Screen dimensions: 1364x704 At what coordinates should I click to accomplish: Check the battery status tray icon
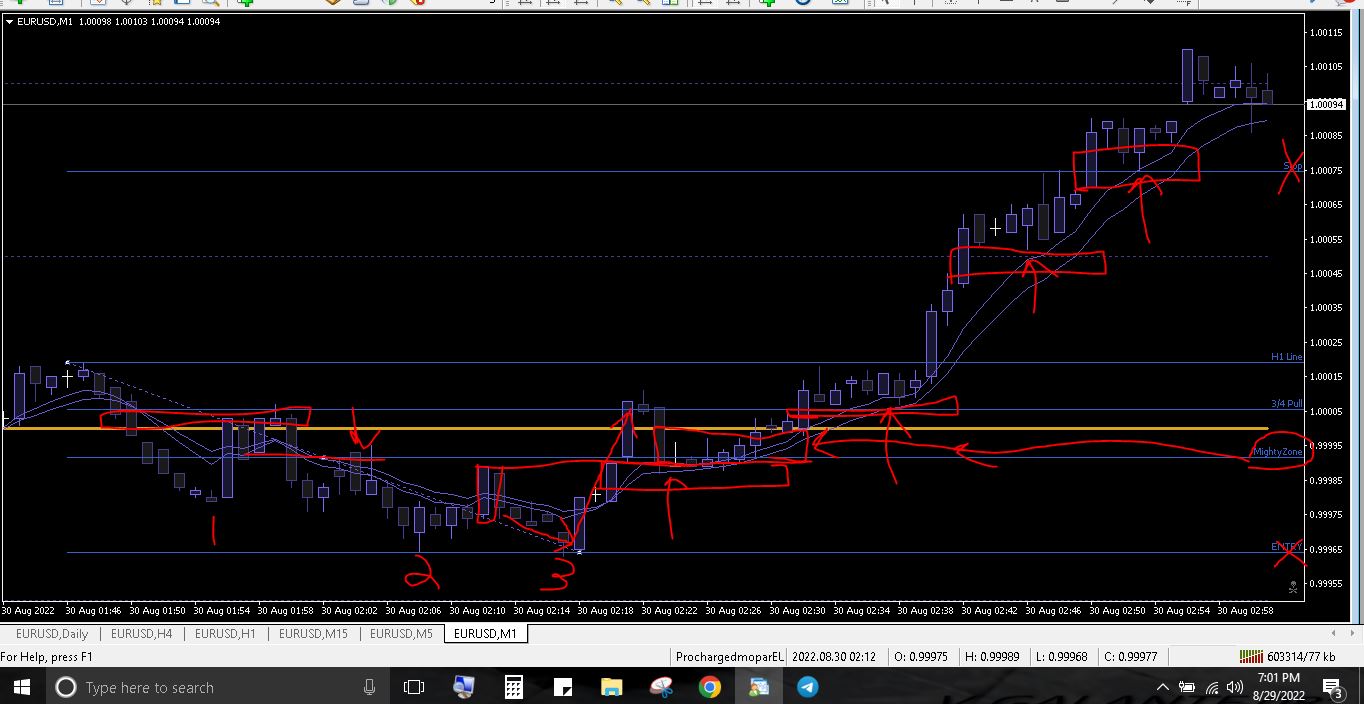click(x=1187, y=687)
